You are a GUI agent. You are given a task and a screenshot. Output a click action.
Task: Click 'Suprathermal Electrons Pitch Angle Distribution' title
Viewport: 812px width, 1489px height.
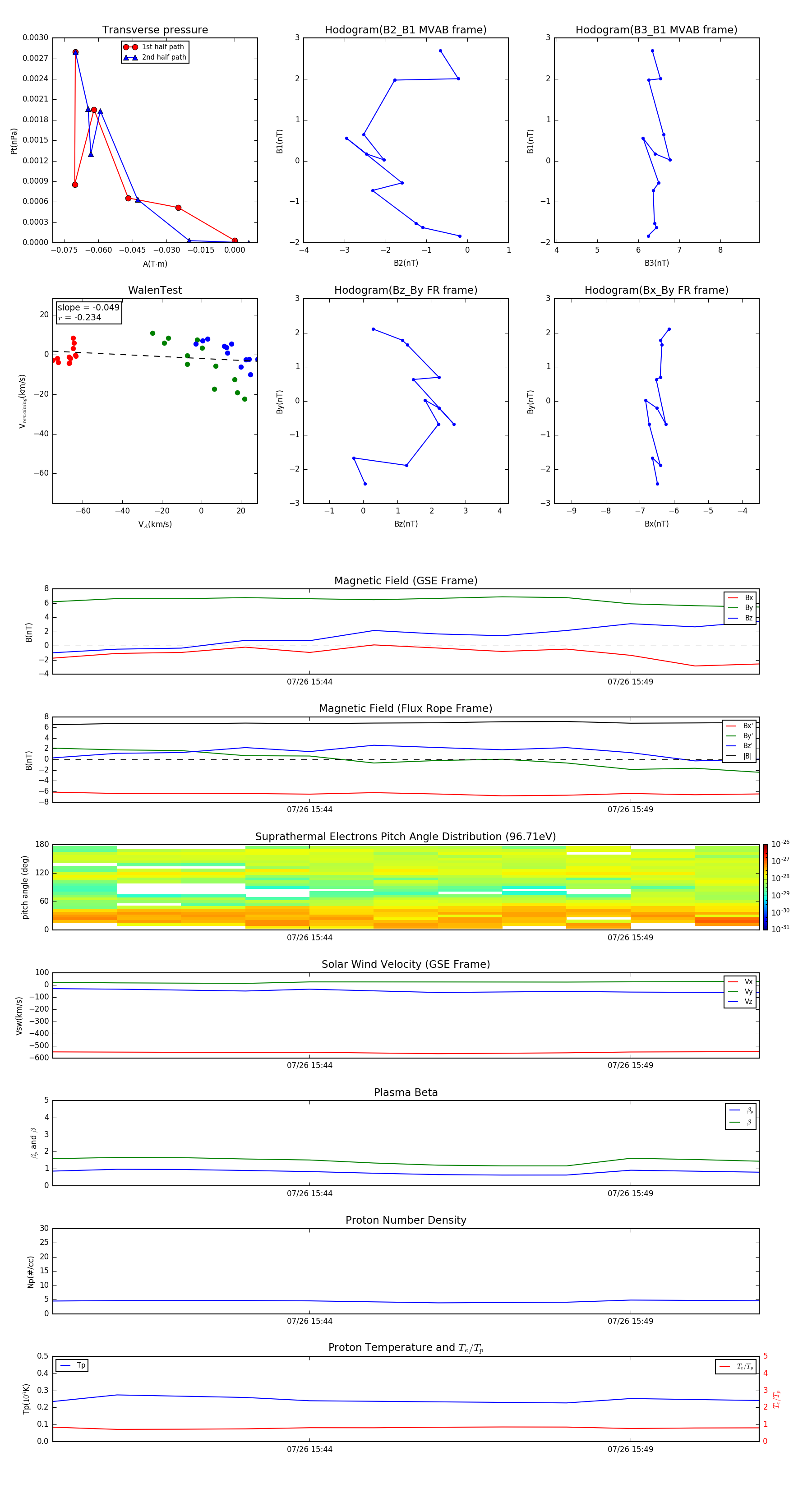(406, 837)
